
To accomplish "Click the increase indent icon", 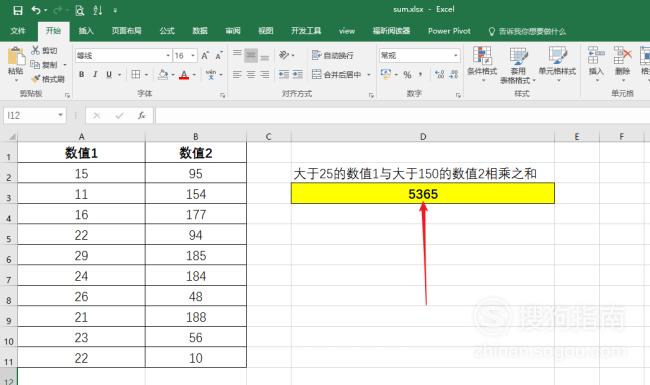I will point(298,75).
